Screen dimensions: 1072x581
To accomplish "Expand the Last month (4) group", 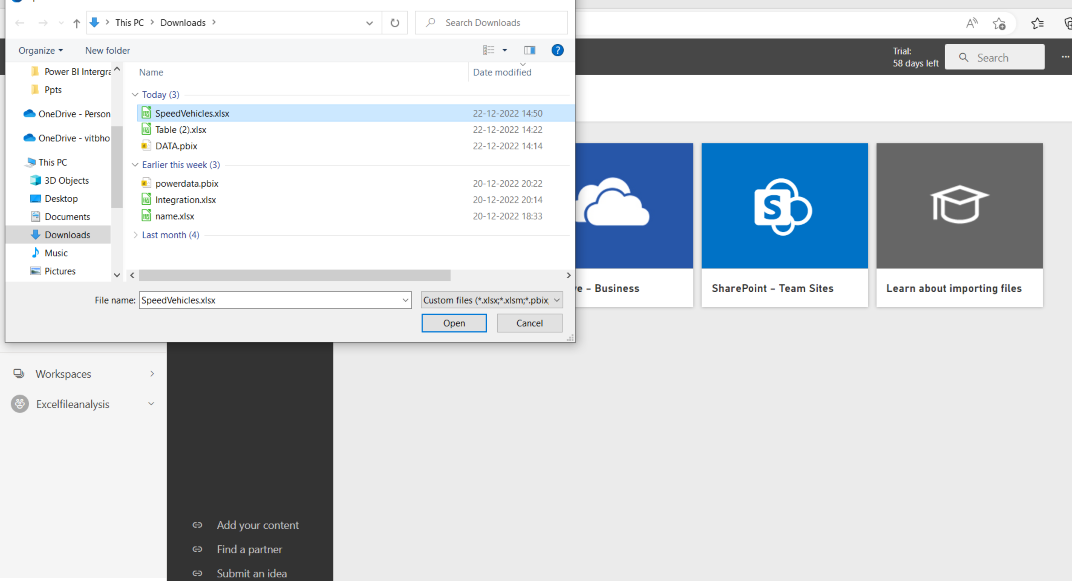I will tap(135, 235).
